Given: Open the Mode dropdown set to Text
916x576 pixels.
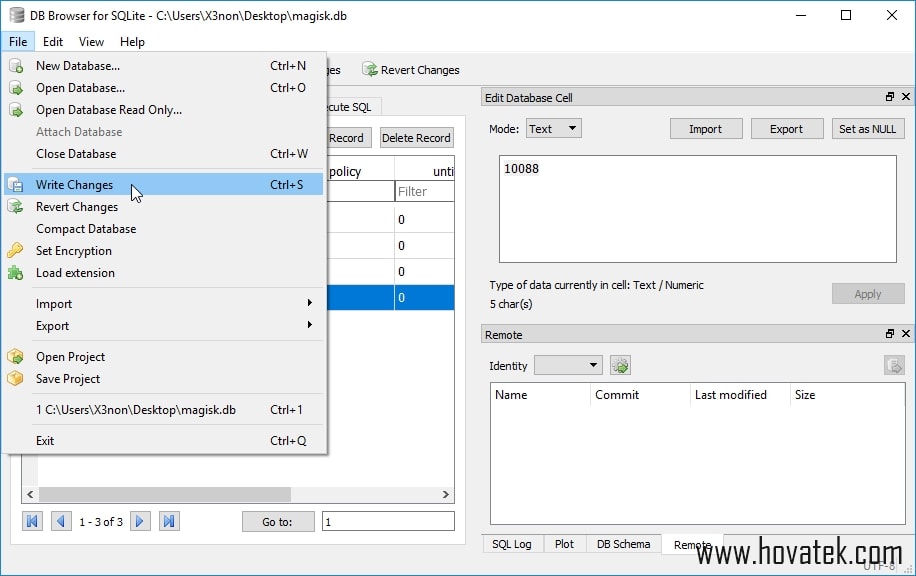Looking at the screenshot, I should pyautogui.click(x=553, y=129).
